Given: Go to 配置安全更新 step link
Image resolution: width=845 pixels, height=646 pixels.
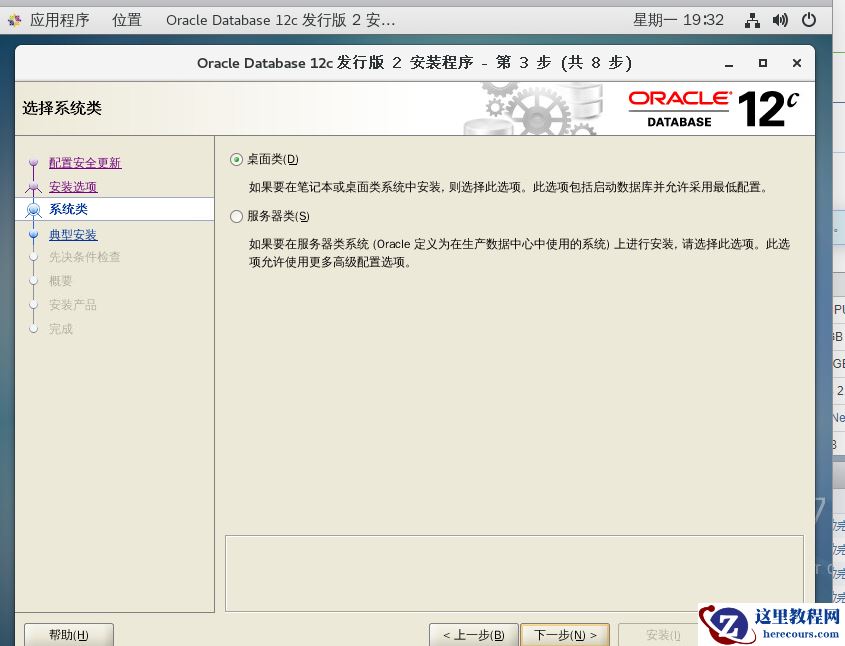Looking at the screenshot, I should click(85, 163).
